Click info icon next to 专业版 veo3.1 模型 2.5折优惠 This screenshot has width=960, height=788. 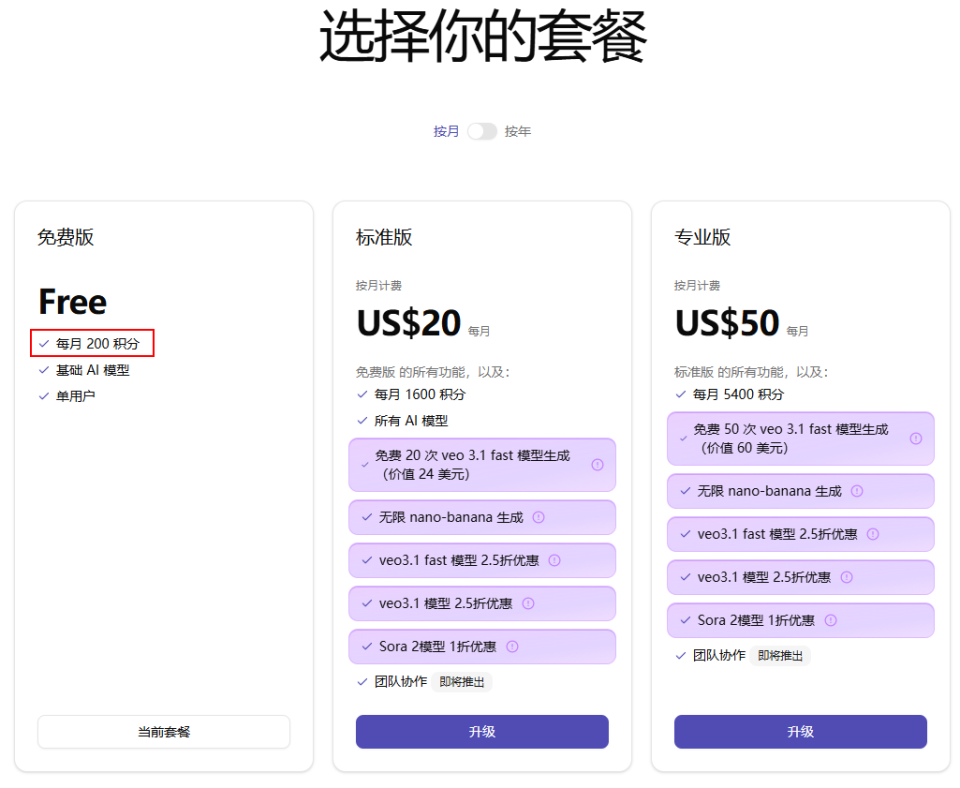[849, 577]
